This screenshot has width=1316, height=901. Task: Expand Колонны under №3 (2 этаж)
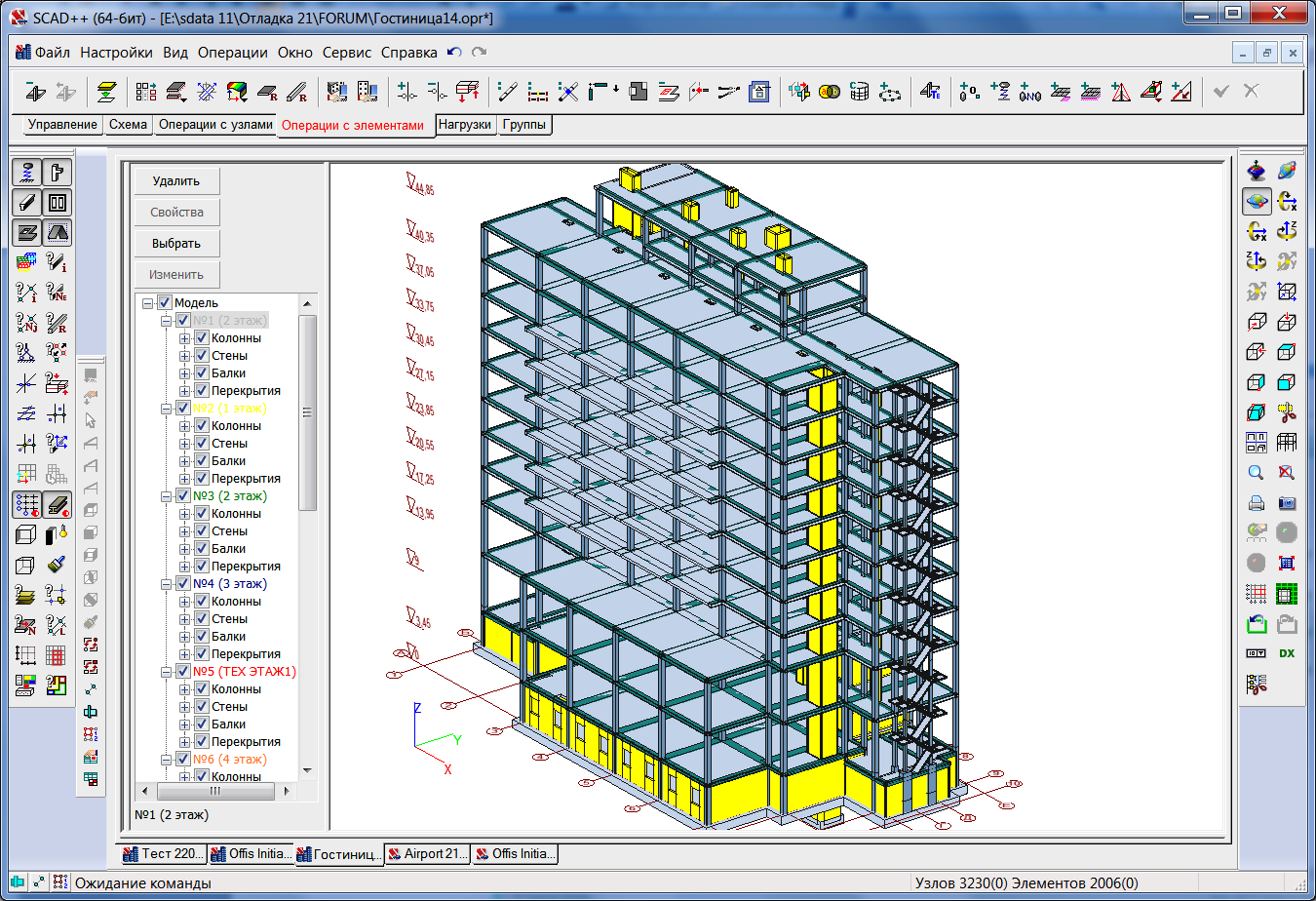pyautogui.click(x=184, y=514)
